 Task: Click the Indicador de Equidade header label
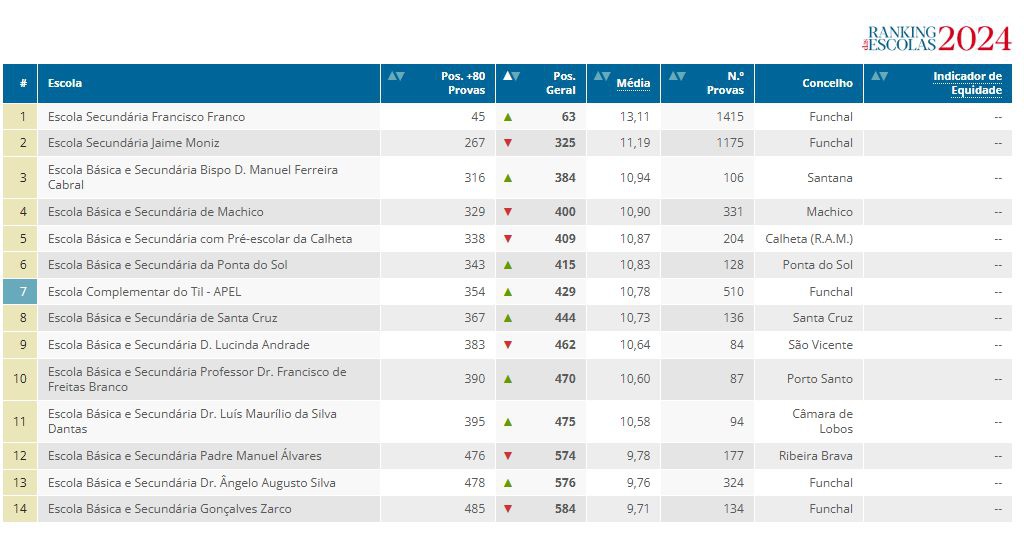point(966,83)
